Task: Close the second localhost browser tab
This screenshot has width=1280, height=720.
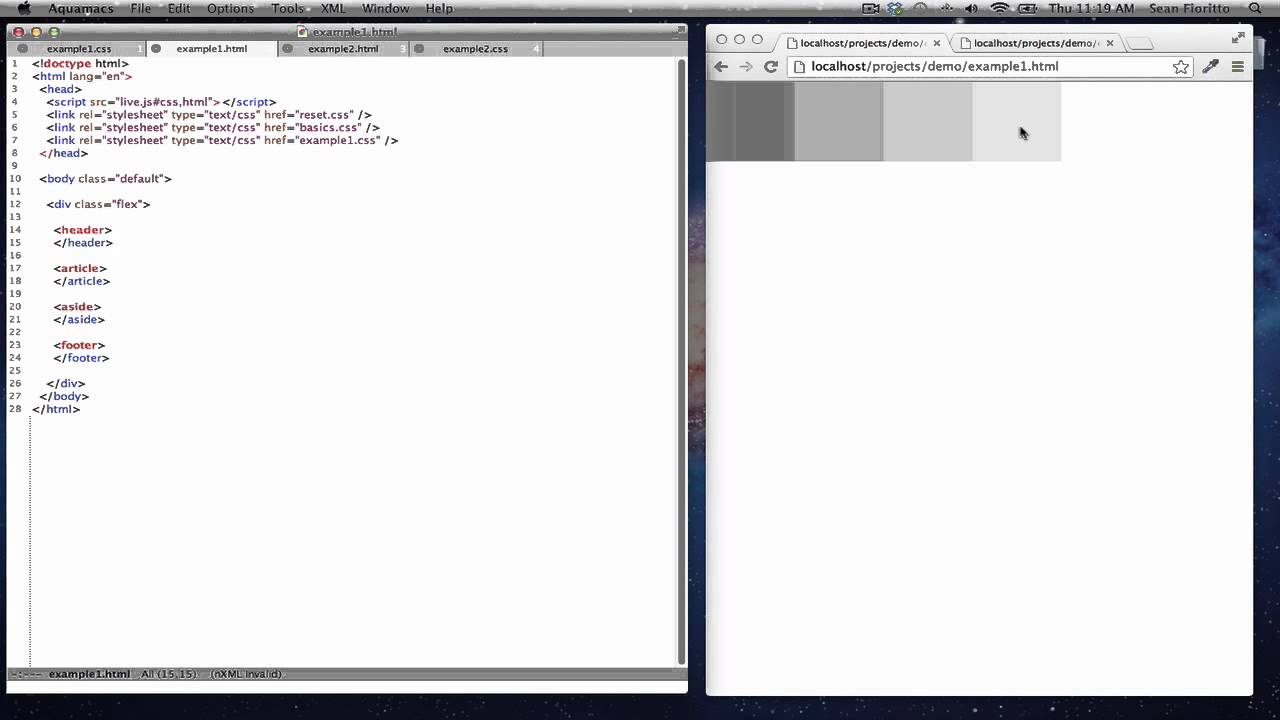Action: 1110,43
